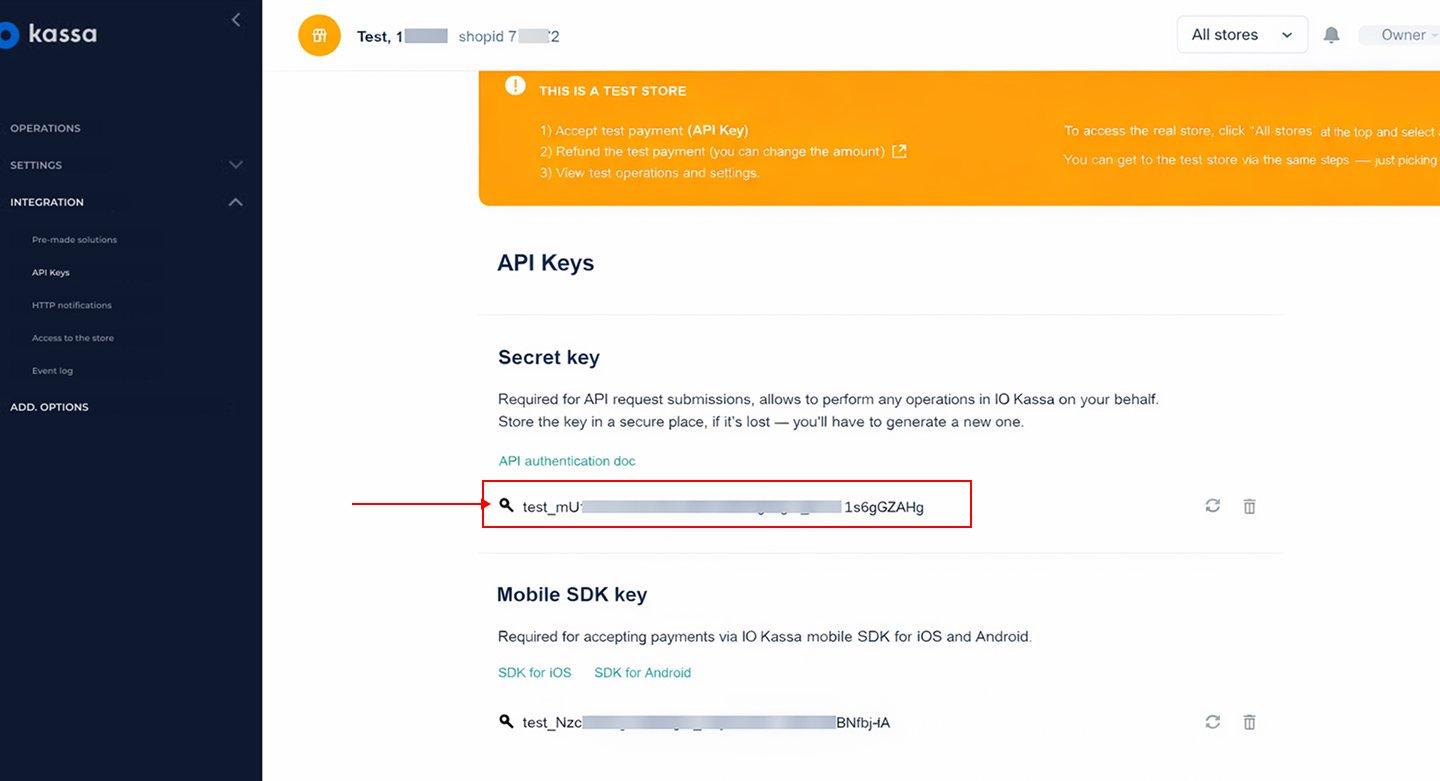Delete the Secret key
This screenshot has height=781, width=1440.
click(1249, 506)
